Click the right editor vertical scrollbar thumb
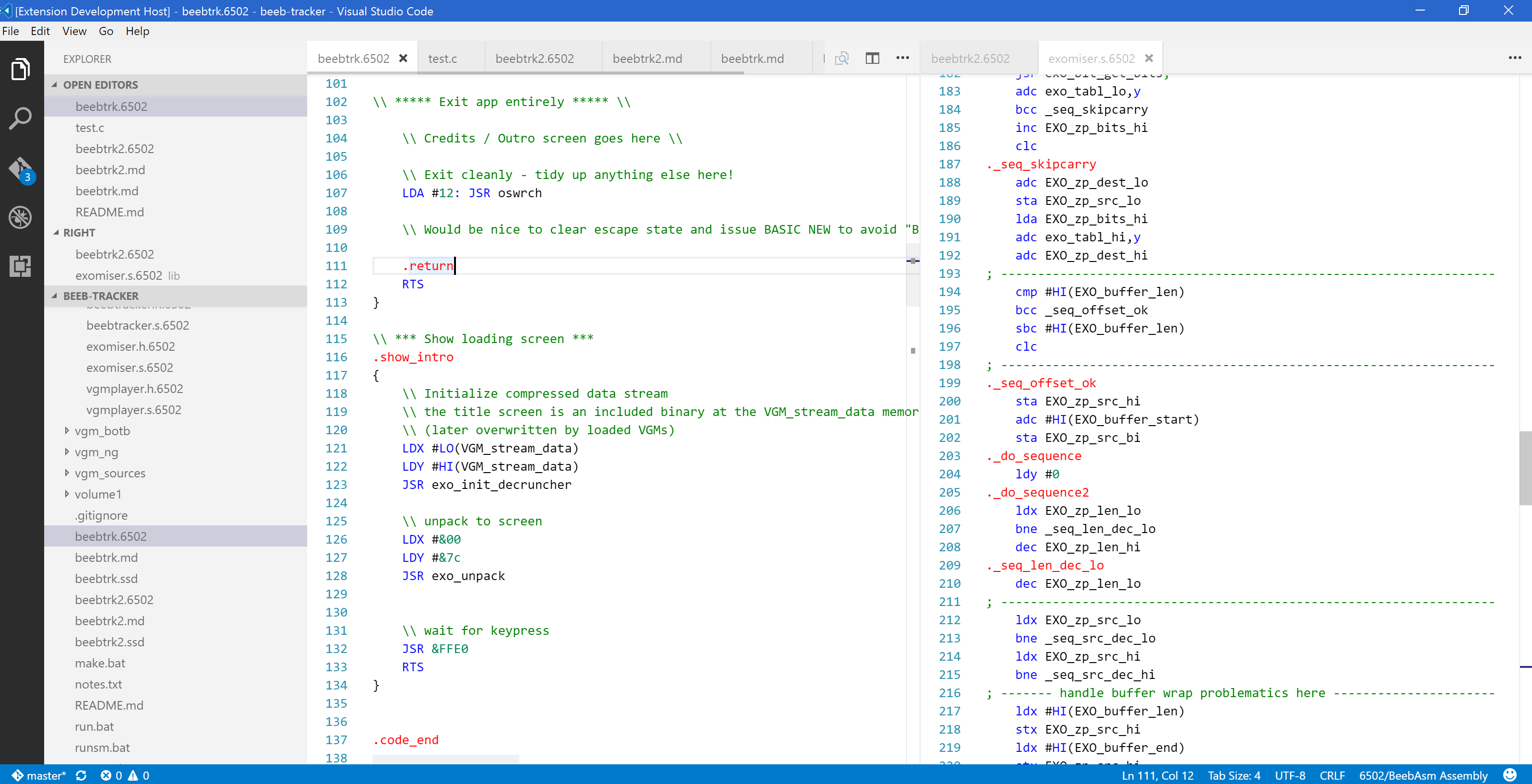This screenshot has width=1532, height=784. point(1525,468)
